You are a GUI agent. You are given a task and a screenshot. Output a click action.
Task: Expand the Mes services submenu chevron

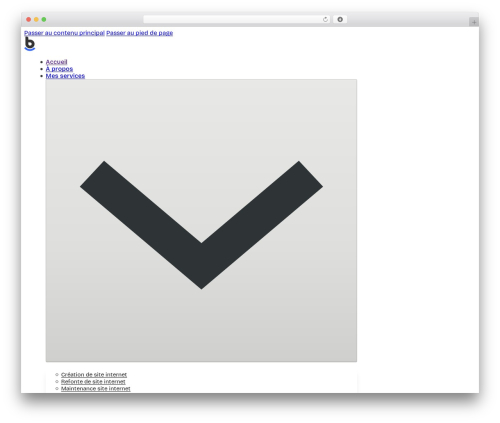(x=201, y=220)
